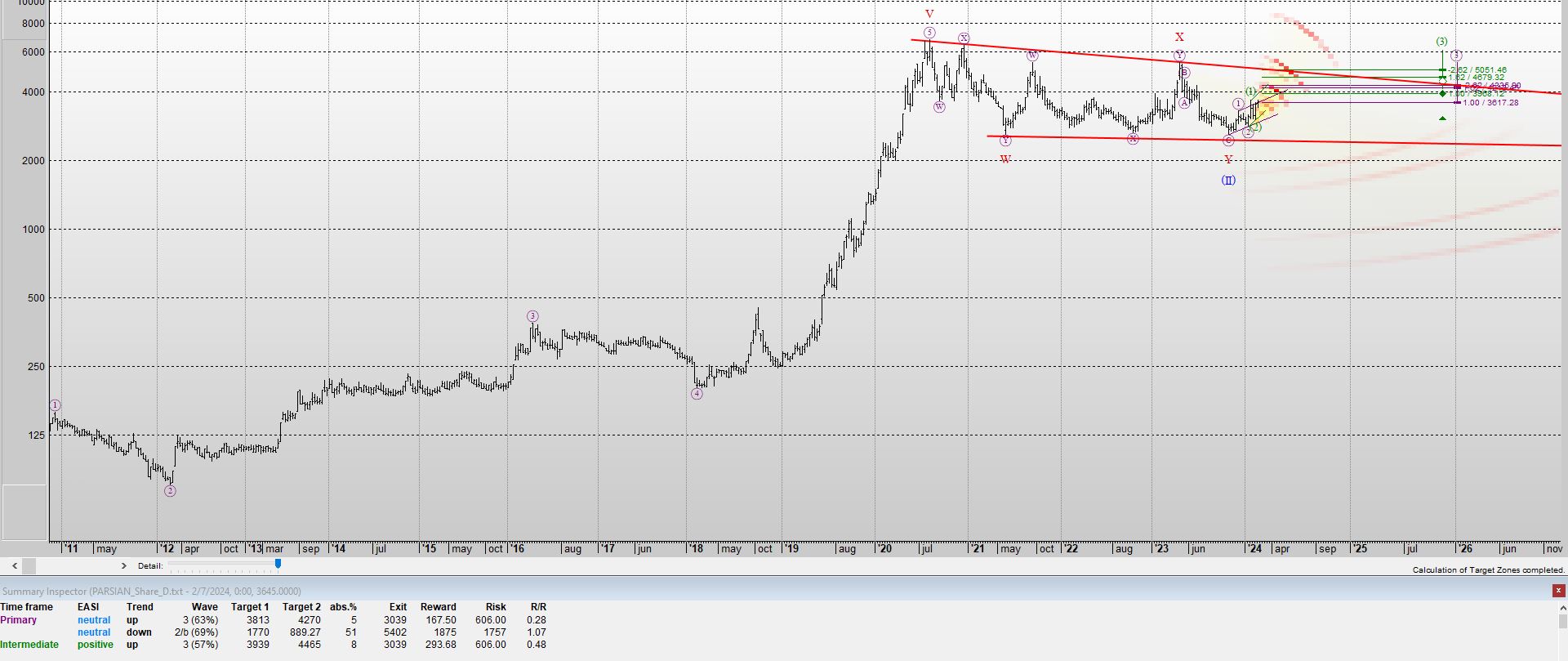The image size is (1568, 661).
Task: Click the red X wave label
Action: click(1179, 37)
